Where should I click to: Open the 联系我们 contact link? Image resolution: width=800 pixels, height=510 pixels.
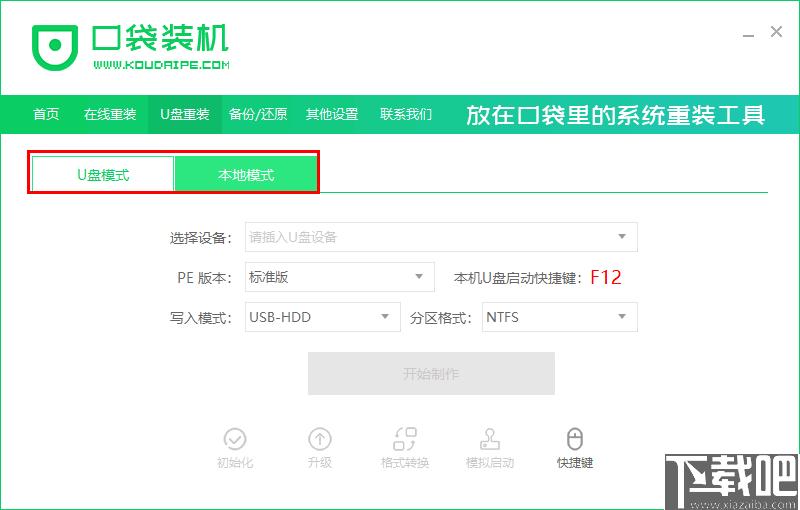click(x=406, y=114)
